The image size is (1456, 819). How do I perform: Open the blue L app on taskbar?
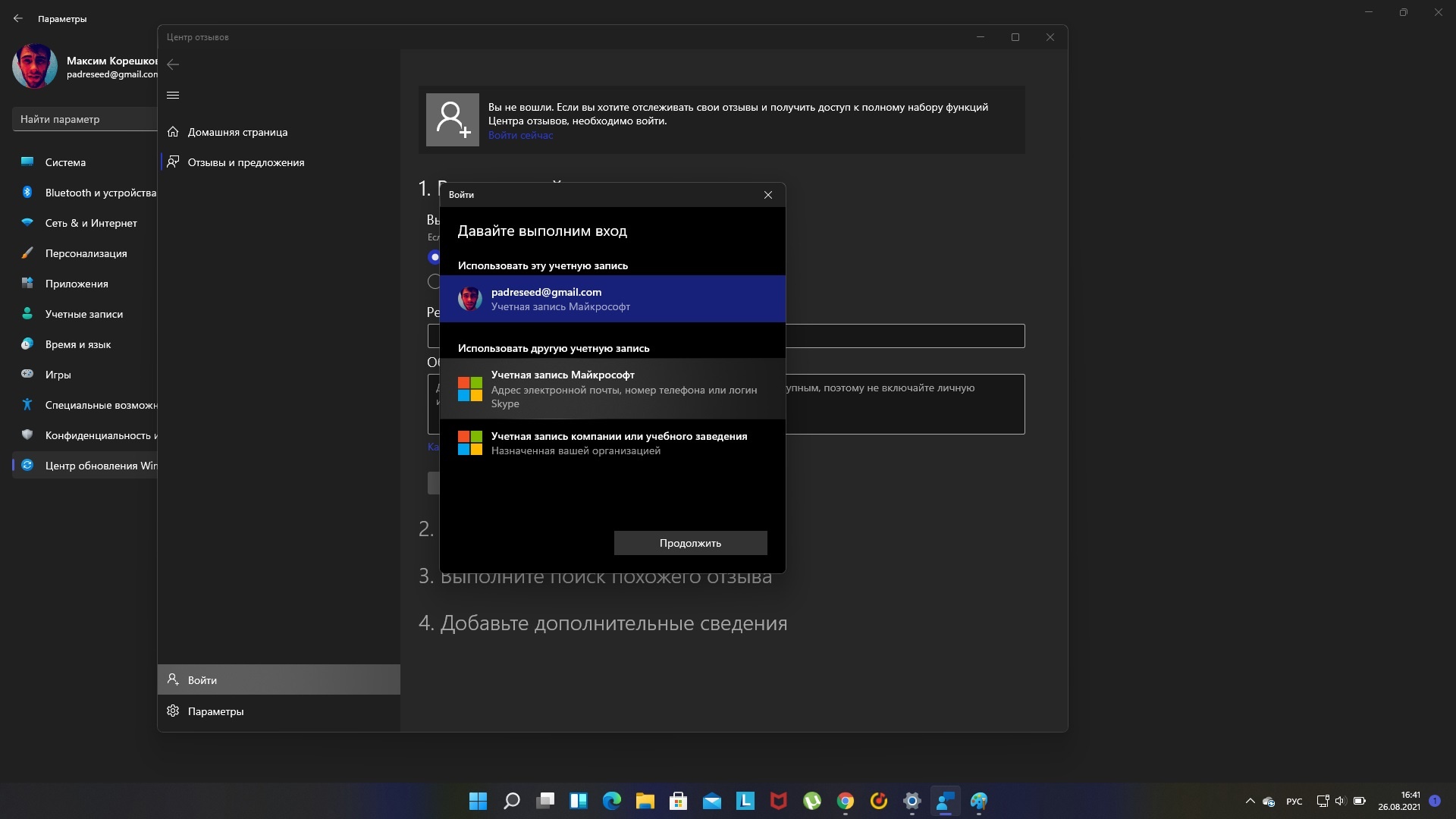[x=745, y=801]
